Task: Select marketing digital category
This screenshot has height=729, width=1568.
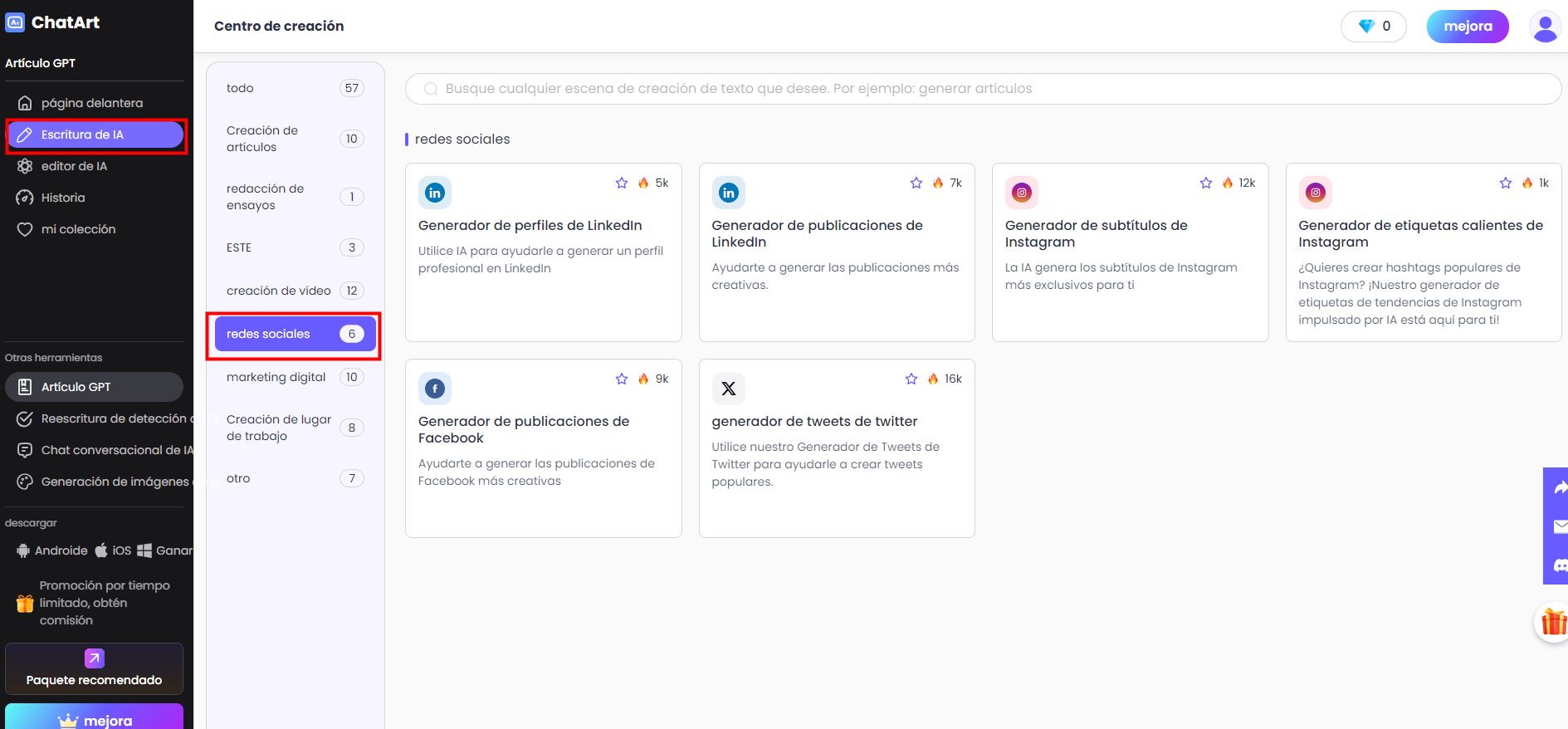Action: (295, 377)
